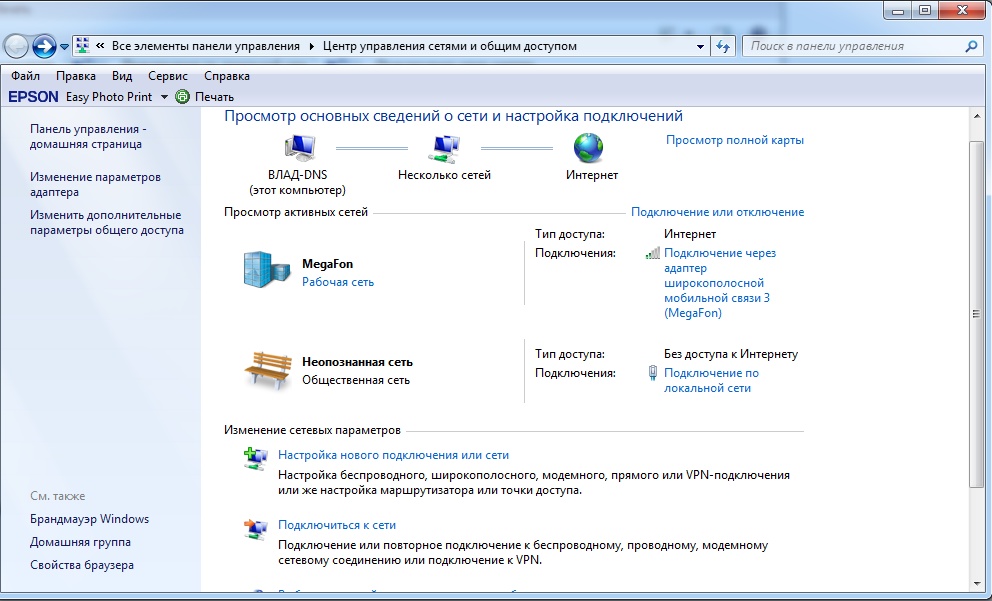Open the Easy Photo Print dropdown arrow
Viewport: 992px width, 601px height.
pyautogui.click(x=164, y=97)
